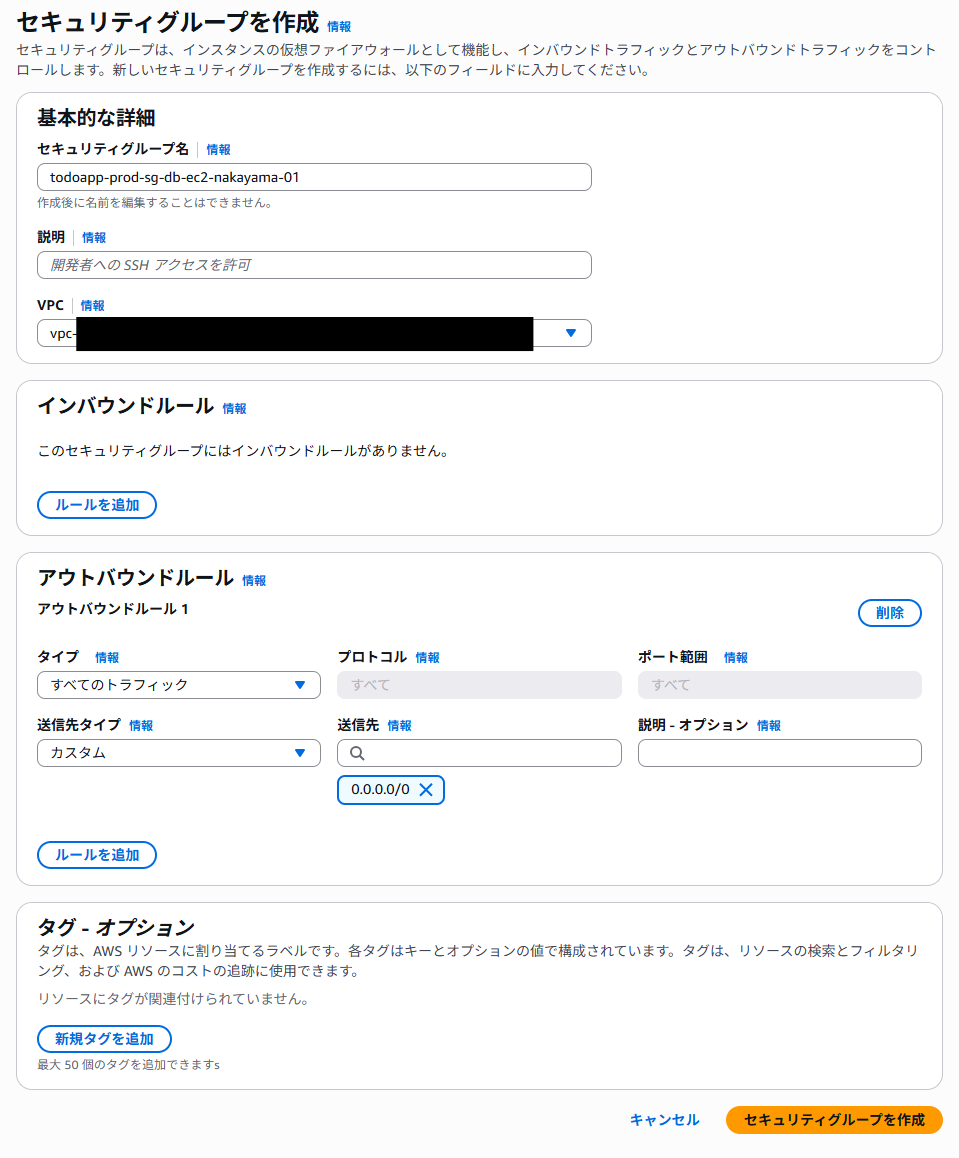
Task: Click セキュリティグループを作成 orange button
Action: click(834, 1120)
